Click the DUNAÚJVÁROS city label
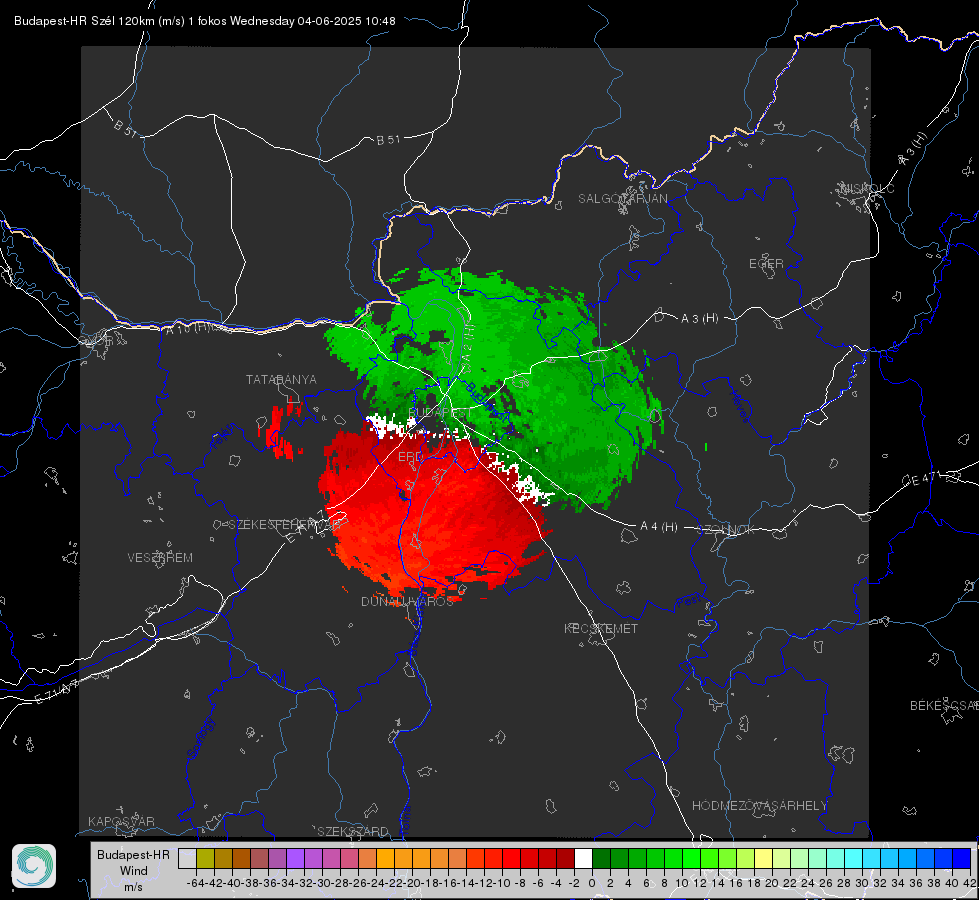 pyautogui.click(x=407, y=601)
